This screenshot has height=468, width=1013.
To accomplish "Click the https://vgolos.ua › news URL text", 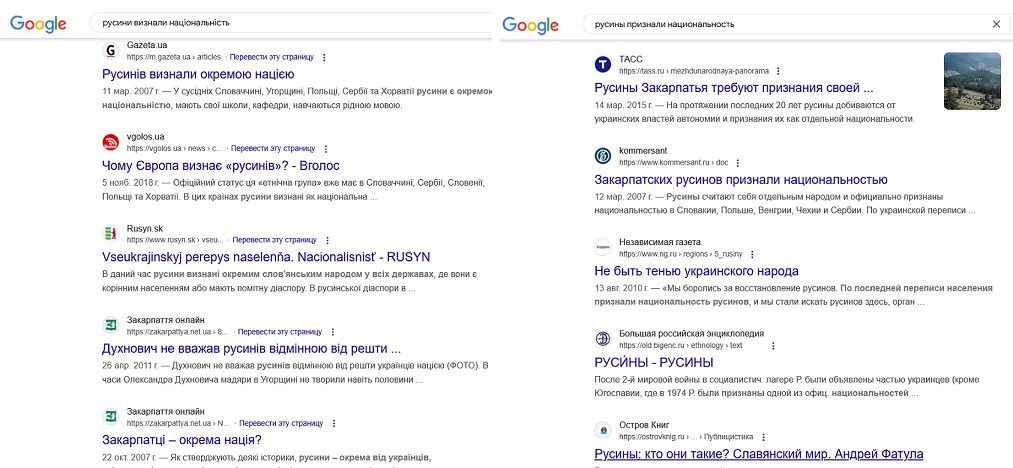I will click(x=174, y=149).
